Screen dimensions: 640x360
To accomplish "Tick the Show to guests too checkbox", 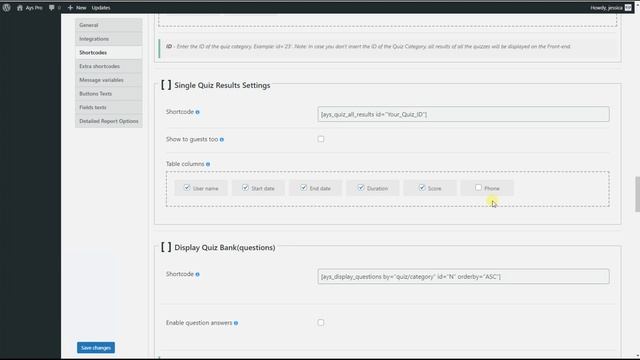I will pos(321,139).
